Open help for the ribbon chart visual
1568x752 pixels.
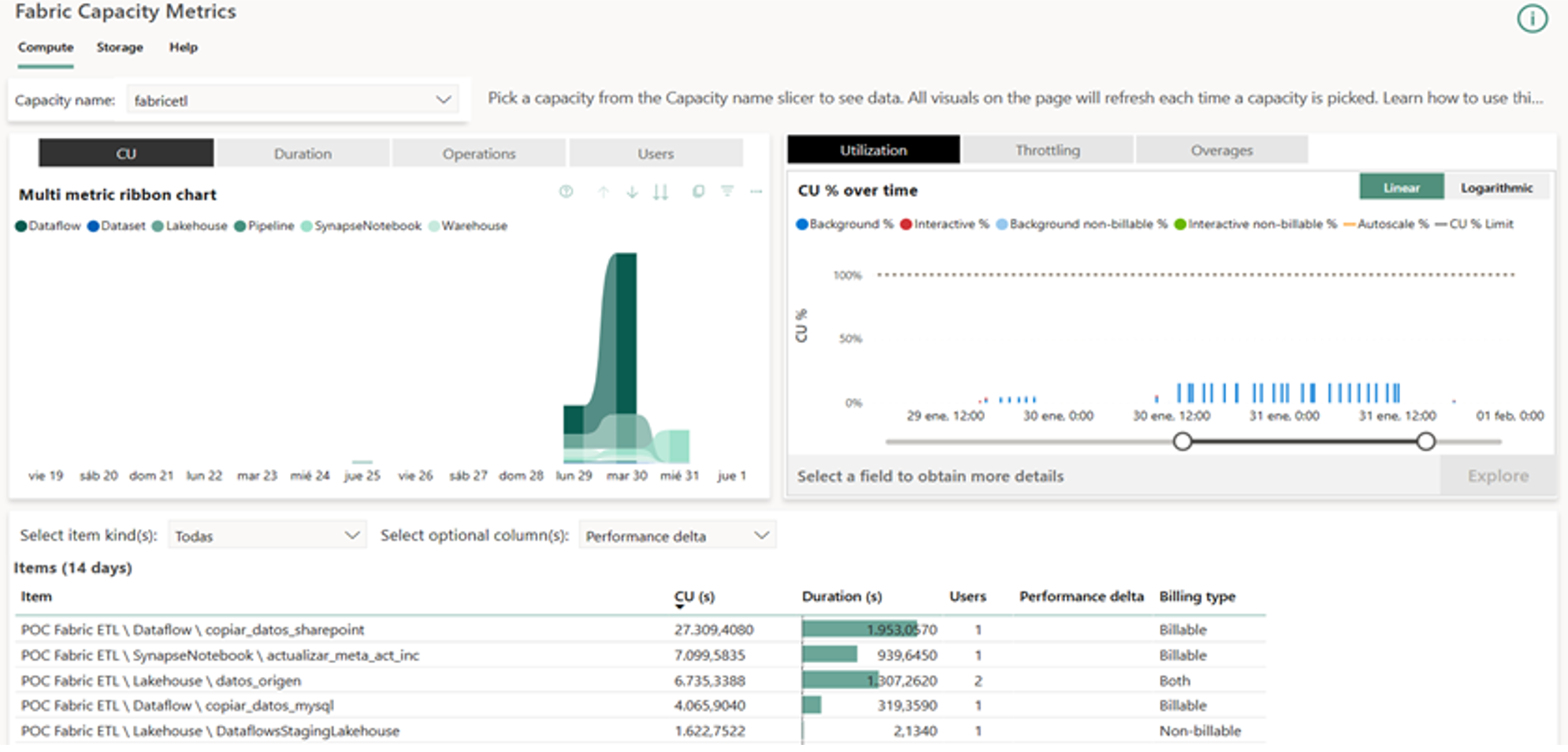[566, 192]
